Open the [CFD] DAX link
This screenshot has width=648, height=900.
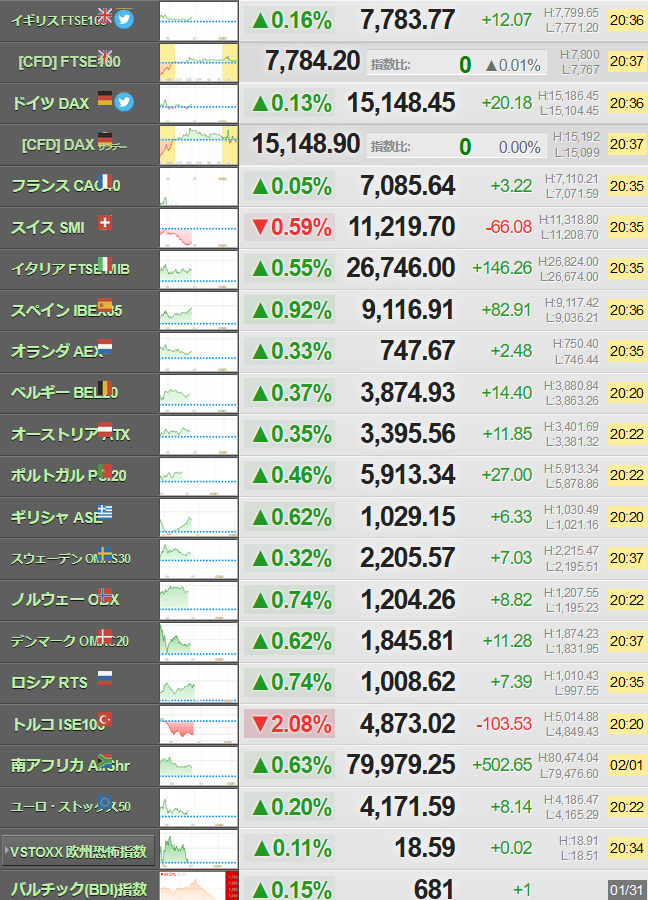click(x=75, y=145)
